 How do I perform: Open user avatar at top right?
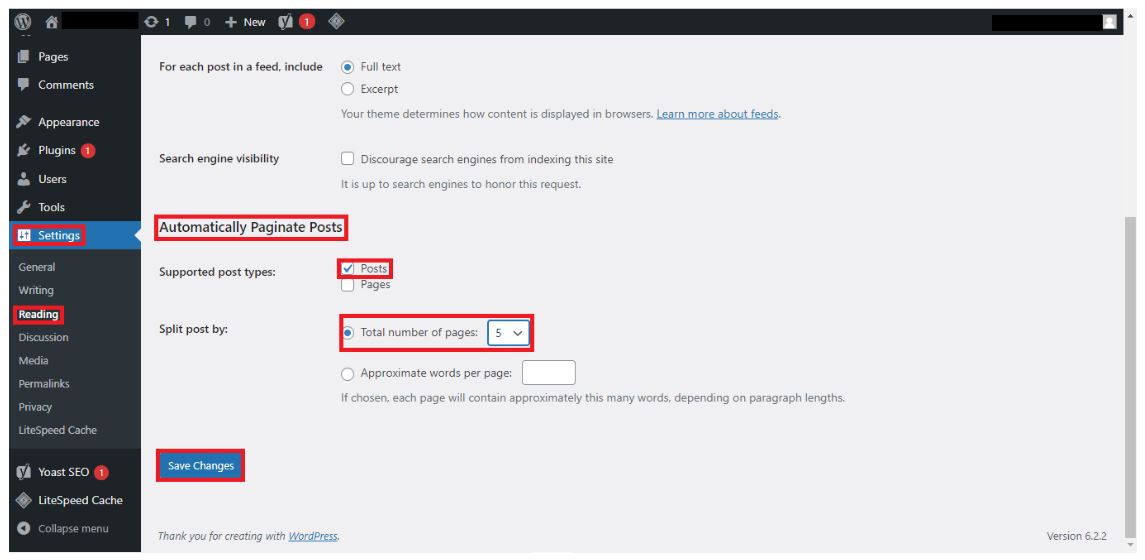[x=1110, y=22]
